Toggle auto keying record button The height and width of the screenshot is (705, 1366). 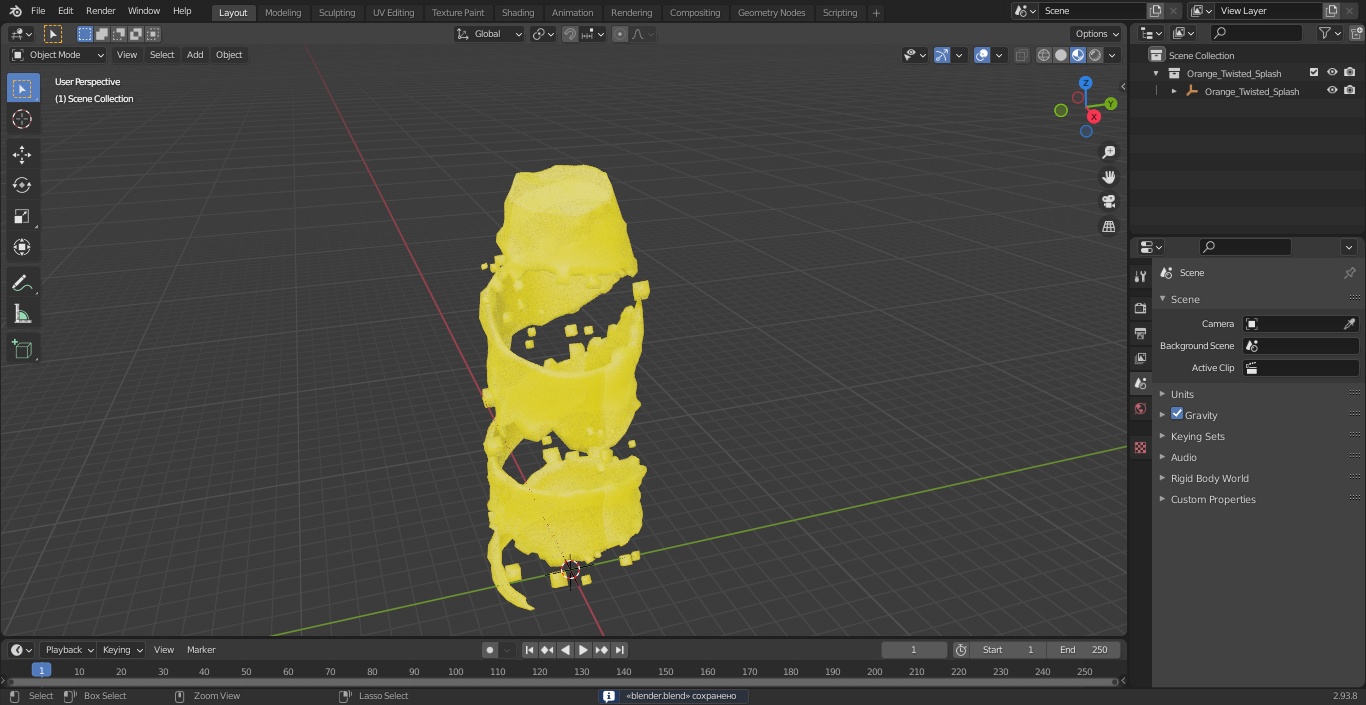pos(490,650)
